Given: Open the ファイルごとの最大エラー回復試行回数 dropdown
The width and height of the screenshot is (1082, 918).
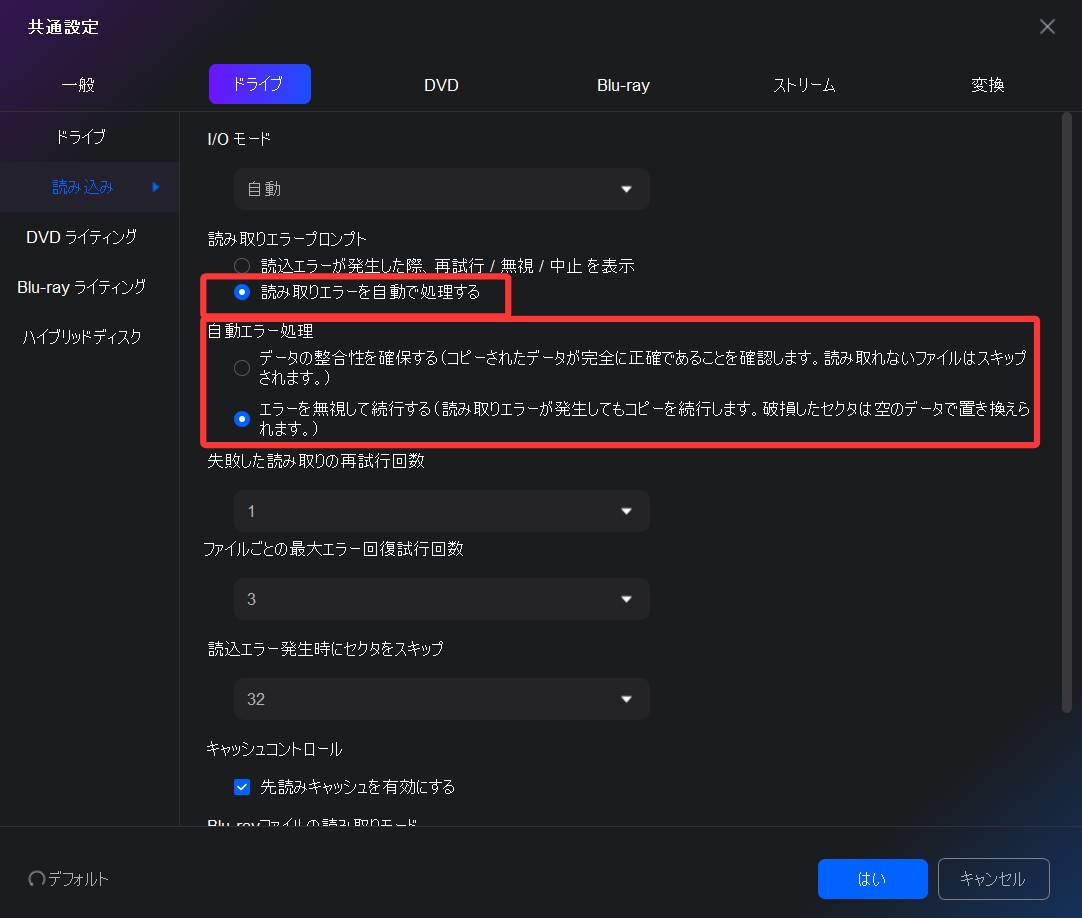Looking at the screenshot, I should (441, 599).
